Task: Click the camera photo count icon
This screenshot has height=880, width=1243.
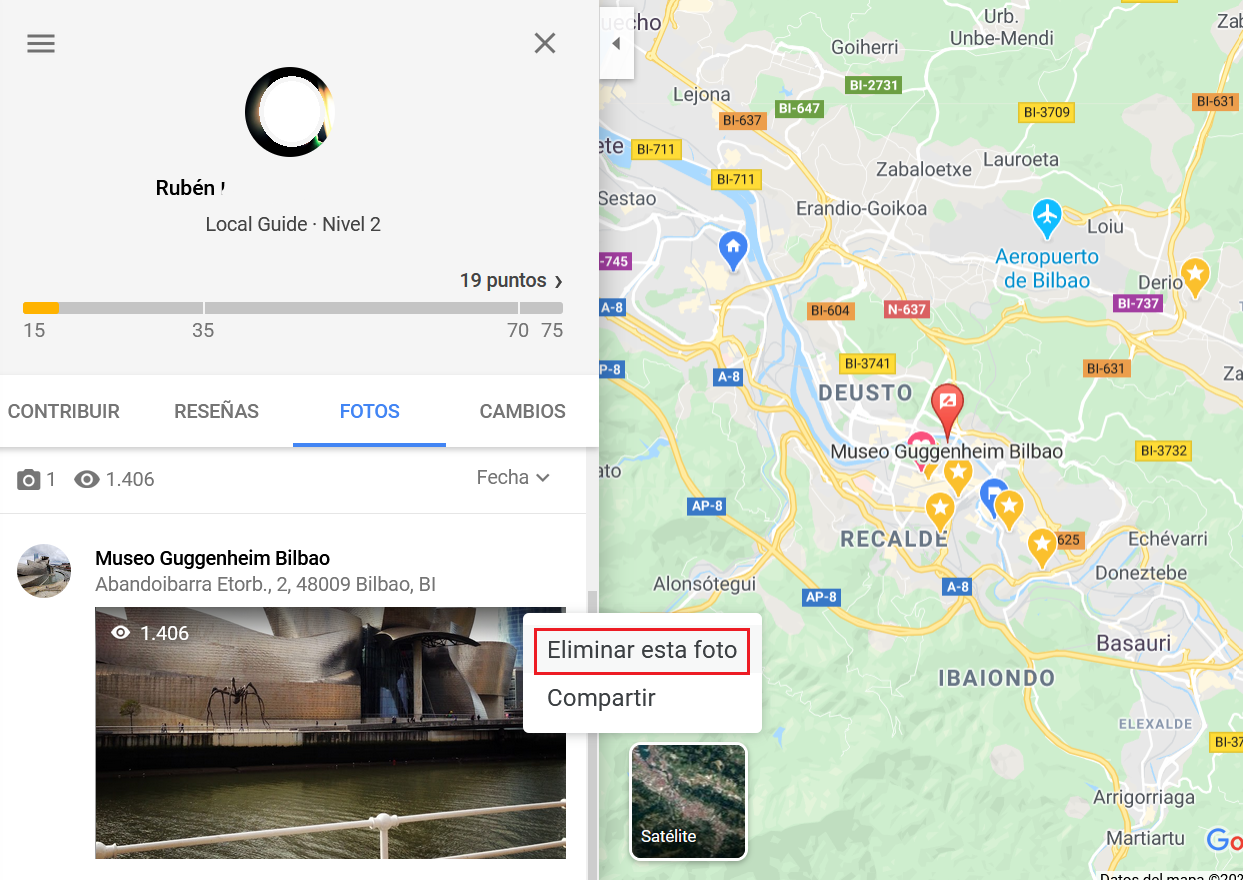Action: click(29, 480)
